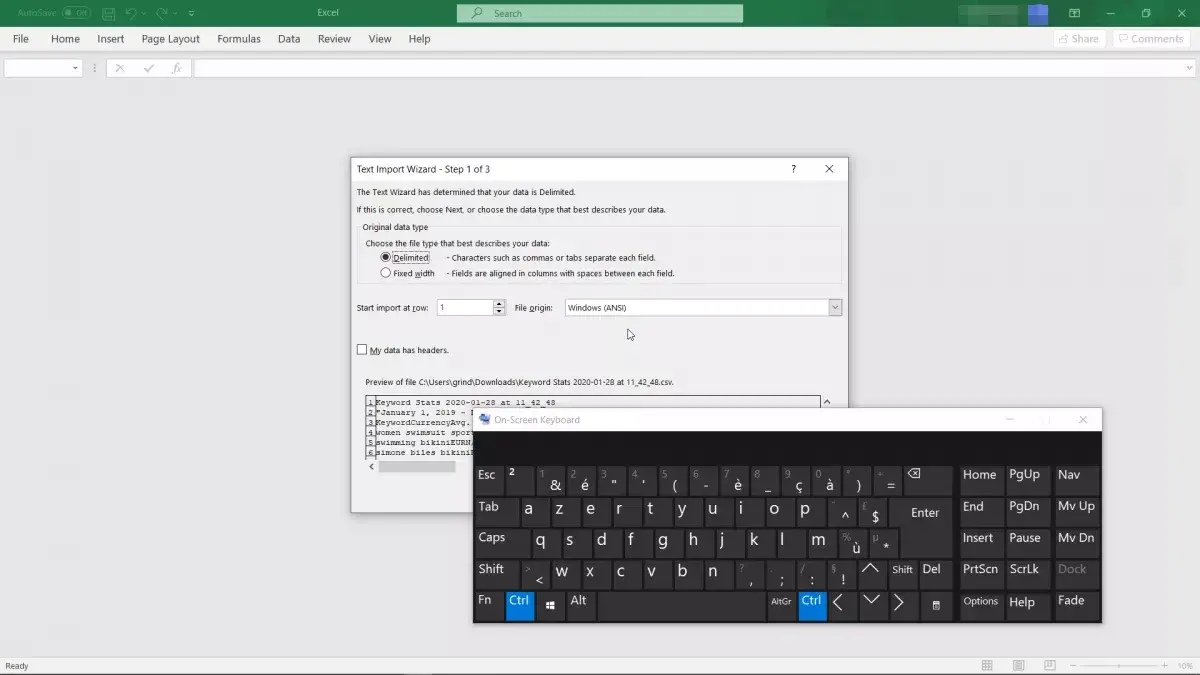Open the File menu

[20, 39]
